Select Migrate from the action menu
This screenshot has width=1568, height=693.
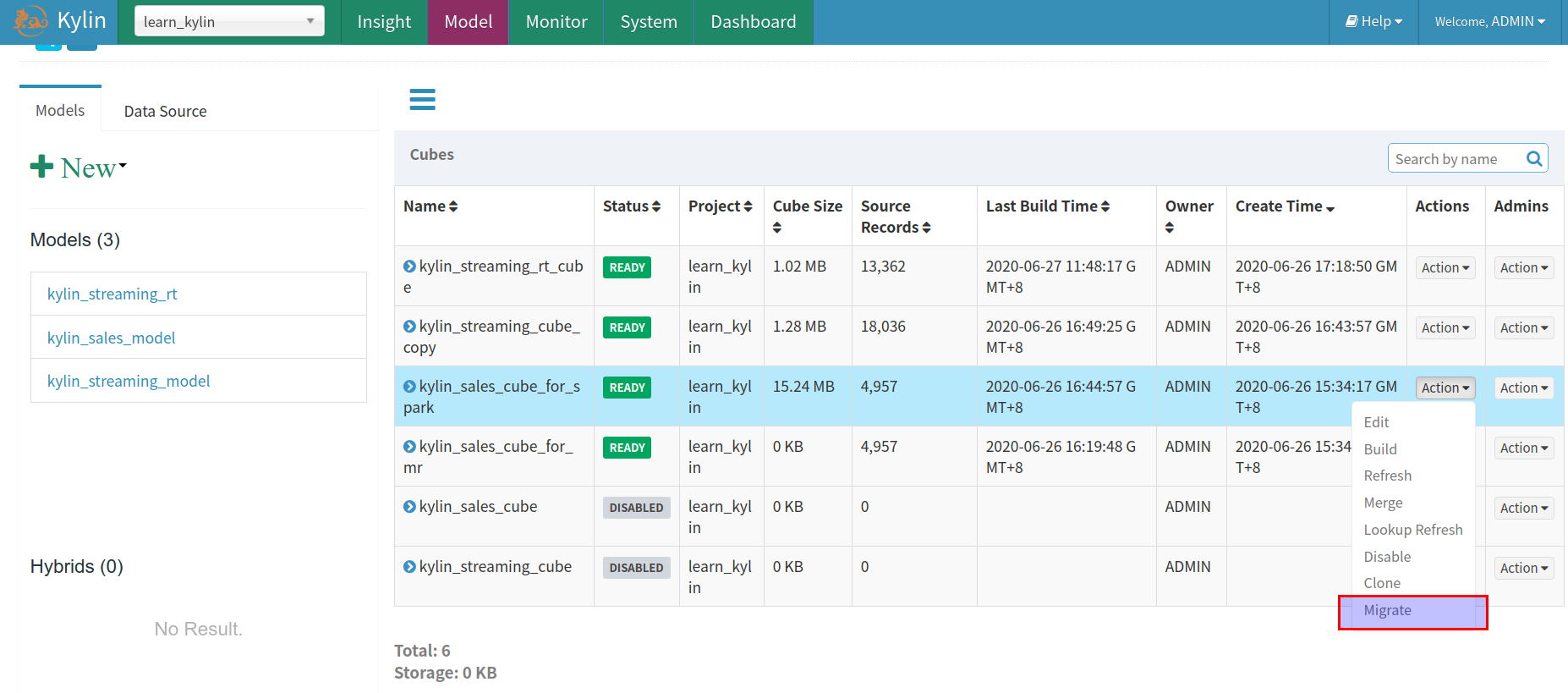click(x=1387, y=611)
